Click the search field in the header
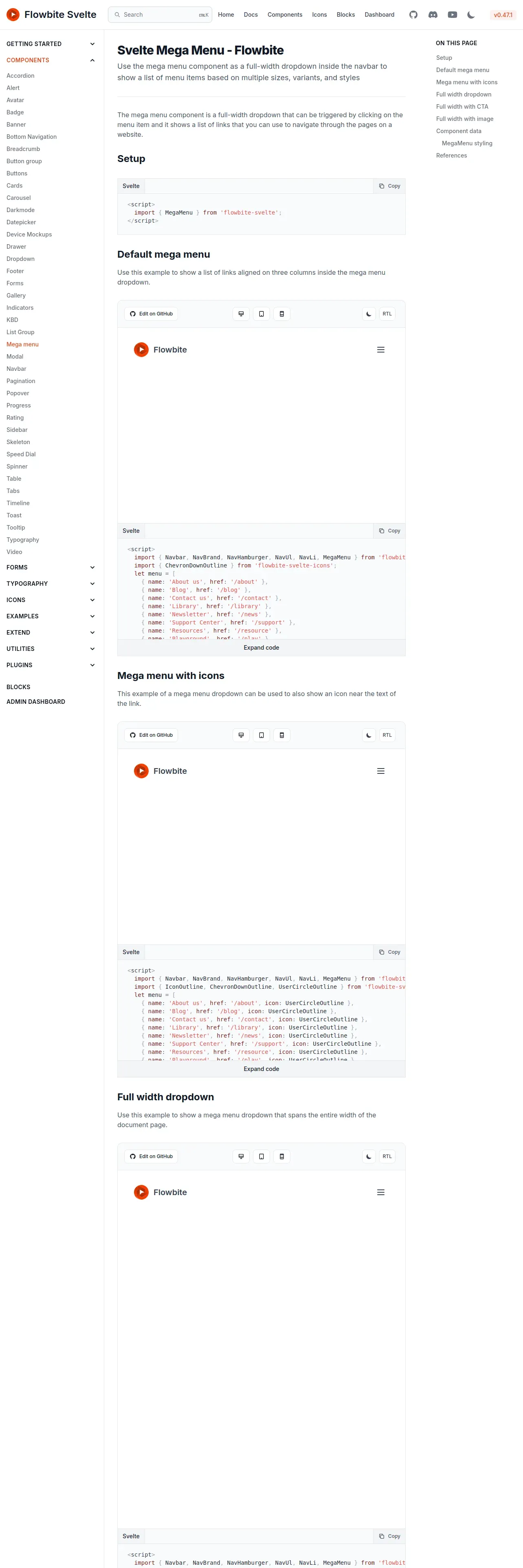523x1568 pixels. click(x=160, y=15)
